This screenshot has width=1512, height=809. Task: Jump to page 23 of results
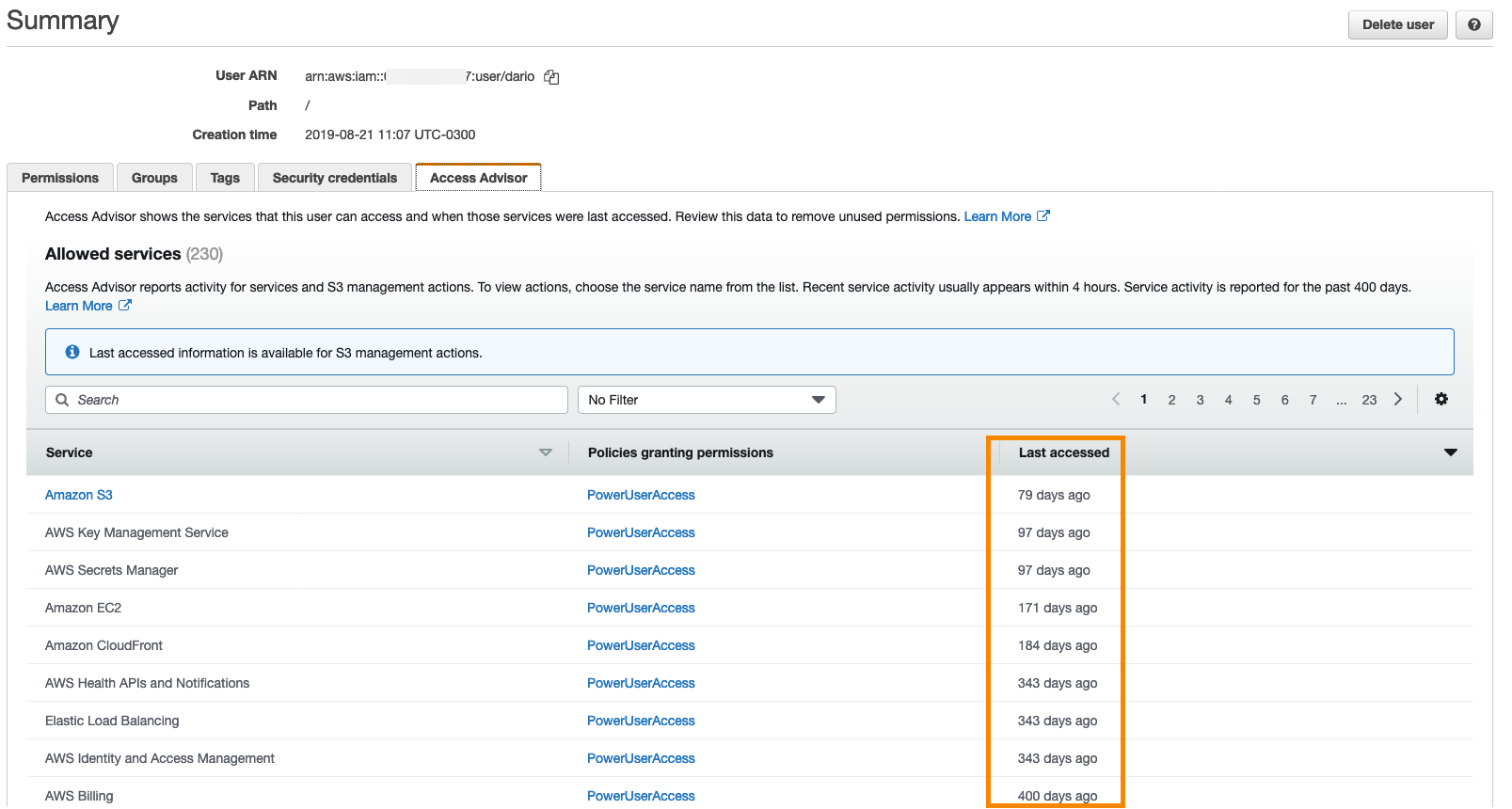pos(1369,400)
